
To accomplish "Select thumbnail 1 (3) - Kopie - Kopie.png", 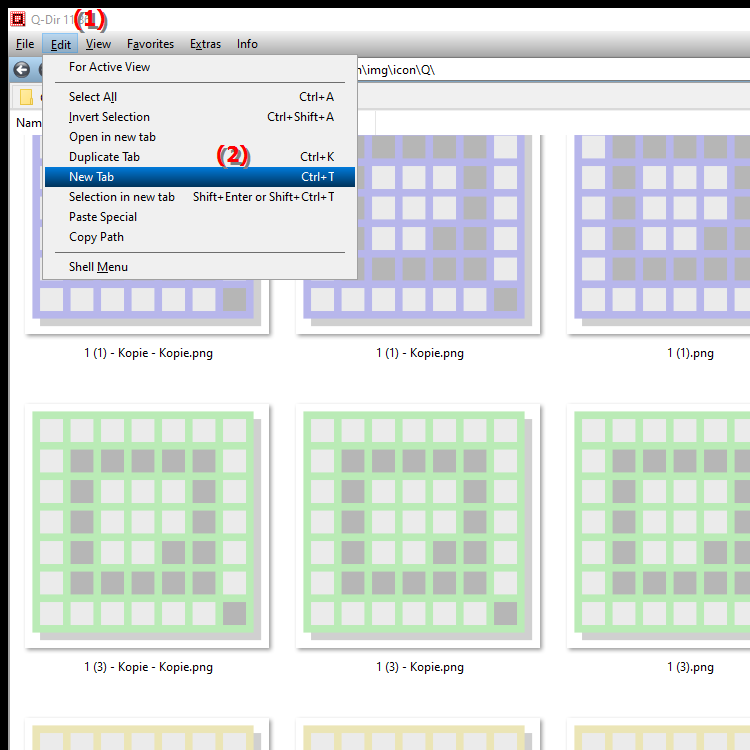I will 147,526.
